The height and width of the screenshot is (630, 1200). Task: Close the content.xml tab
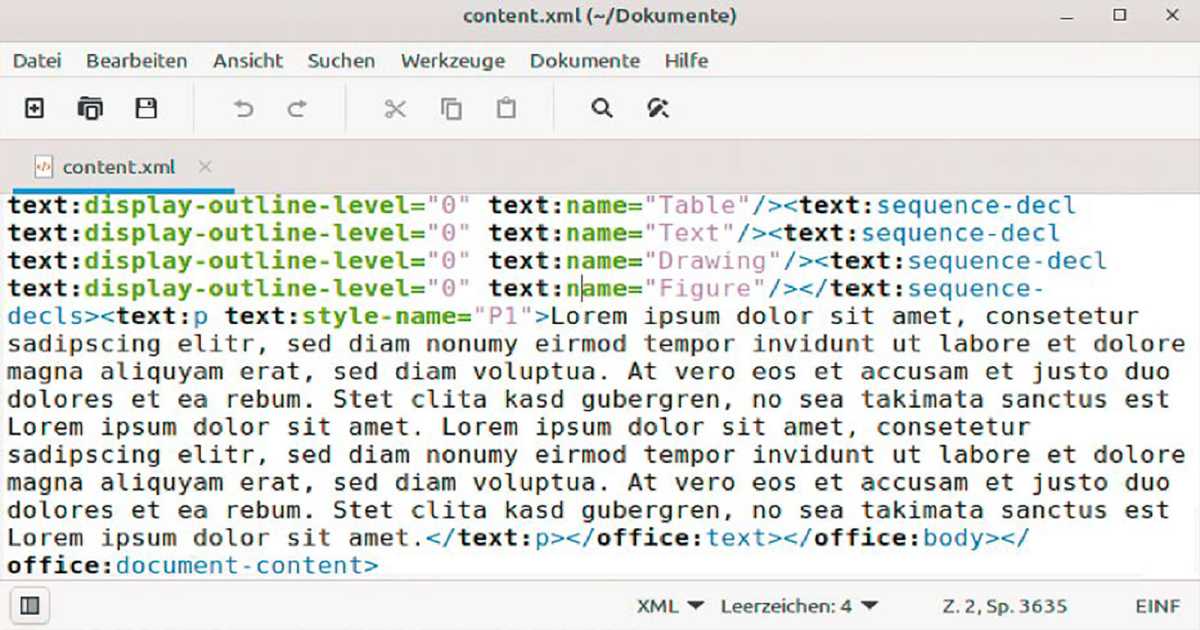[205, 167]
